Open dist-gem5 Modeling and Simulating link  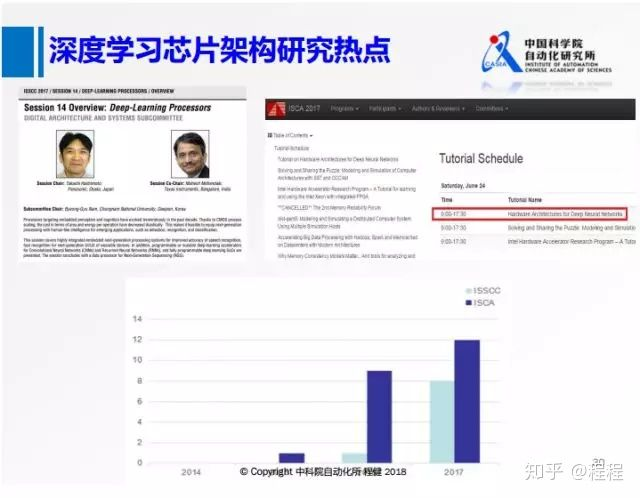(x=344, y=222)
